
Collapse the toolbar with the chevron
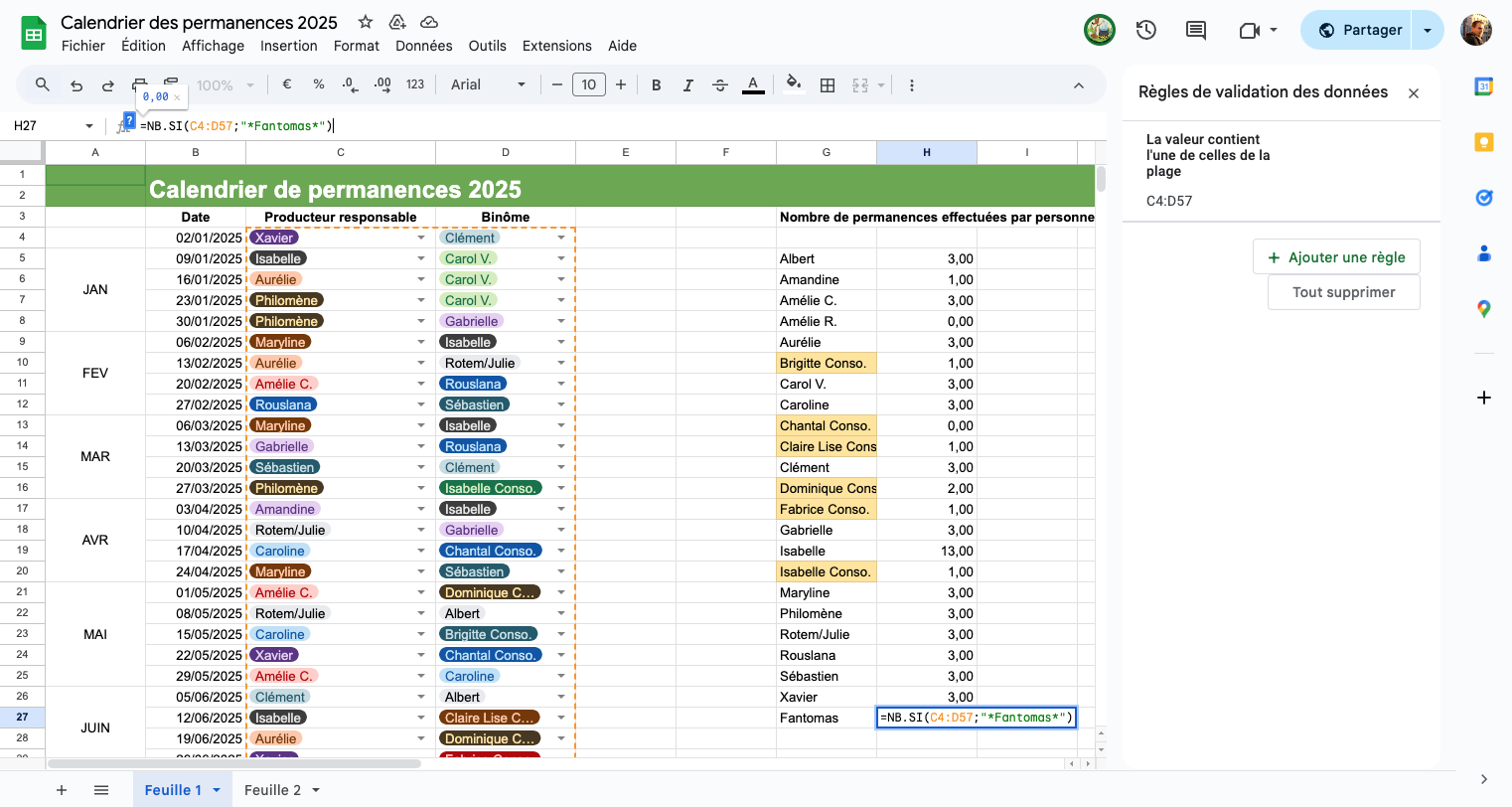coord(1079,85)
